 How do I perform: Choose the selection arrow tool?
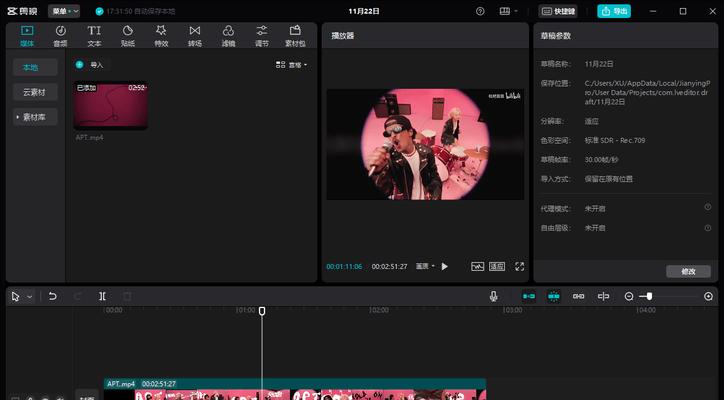tap(16, 297)
